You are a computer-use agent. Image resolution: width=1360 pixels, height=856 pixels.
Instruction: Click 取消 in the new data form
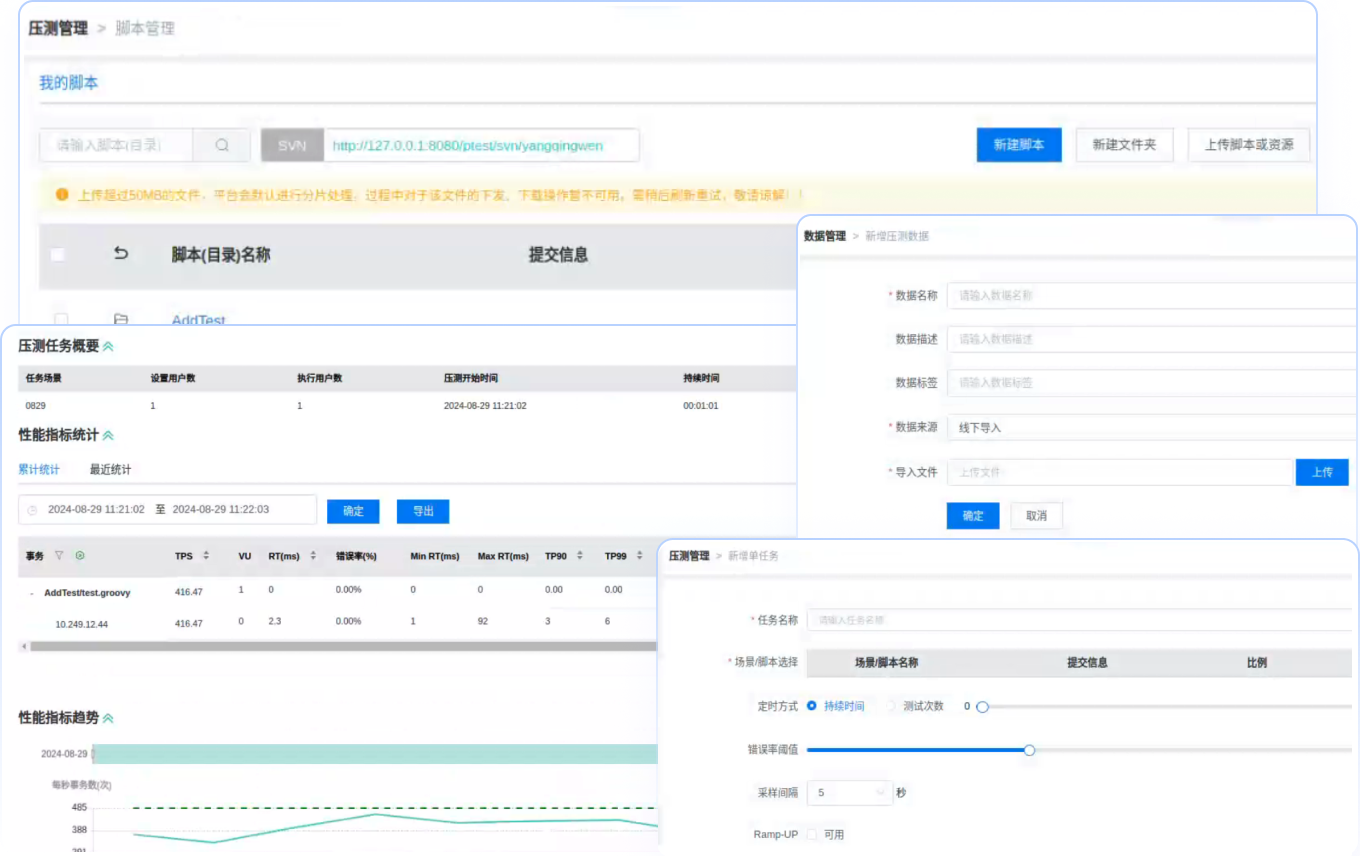(1036, 516)
